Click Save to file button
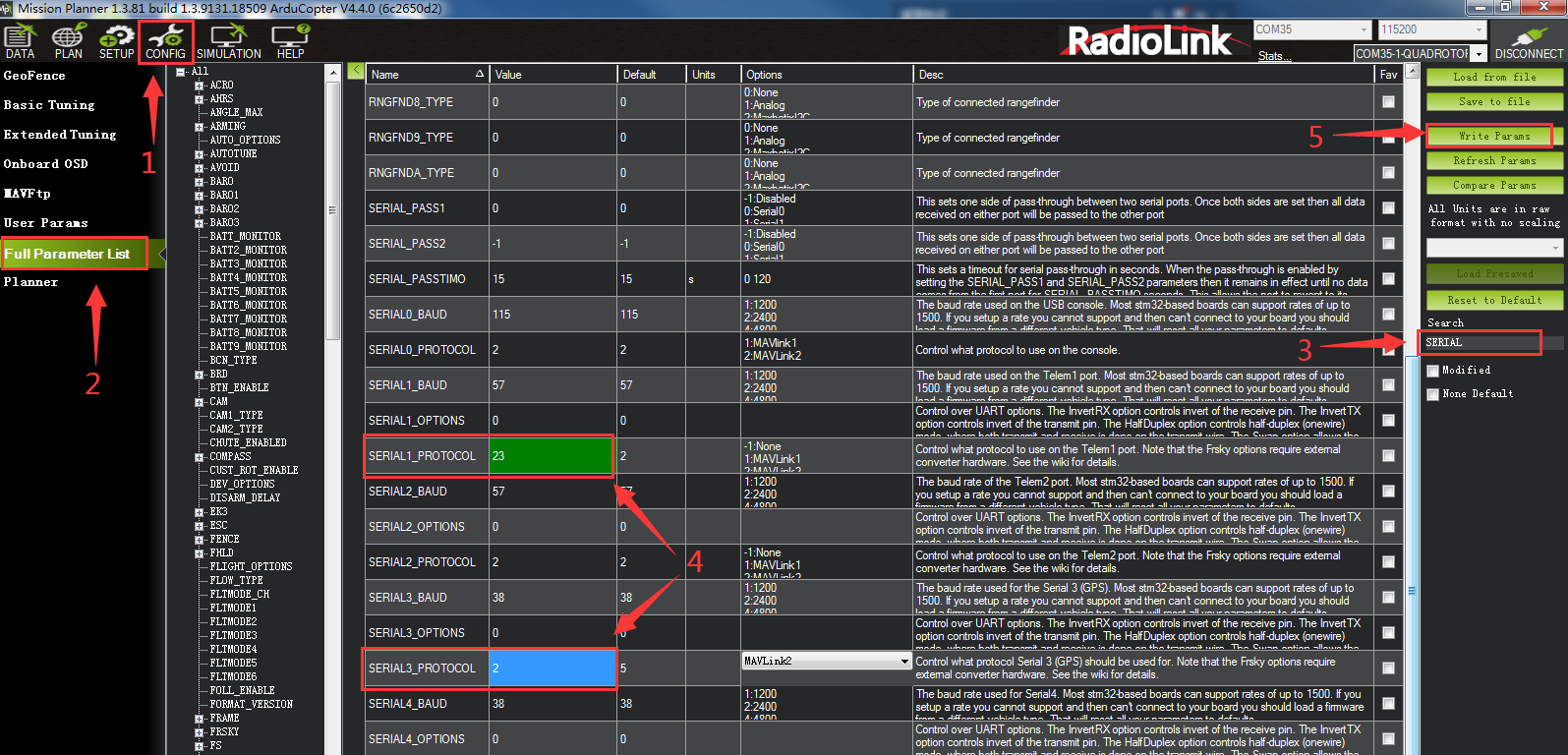Viewport: 1568px width, 755px height. (1494, 101)
